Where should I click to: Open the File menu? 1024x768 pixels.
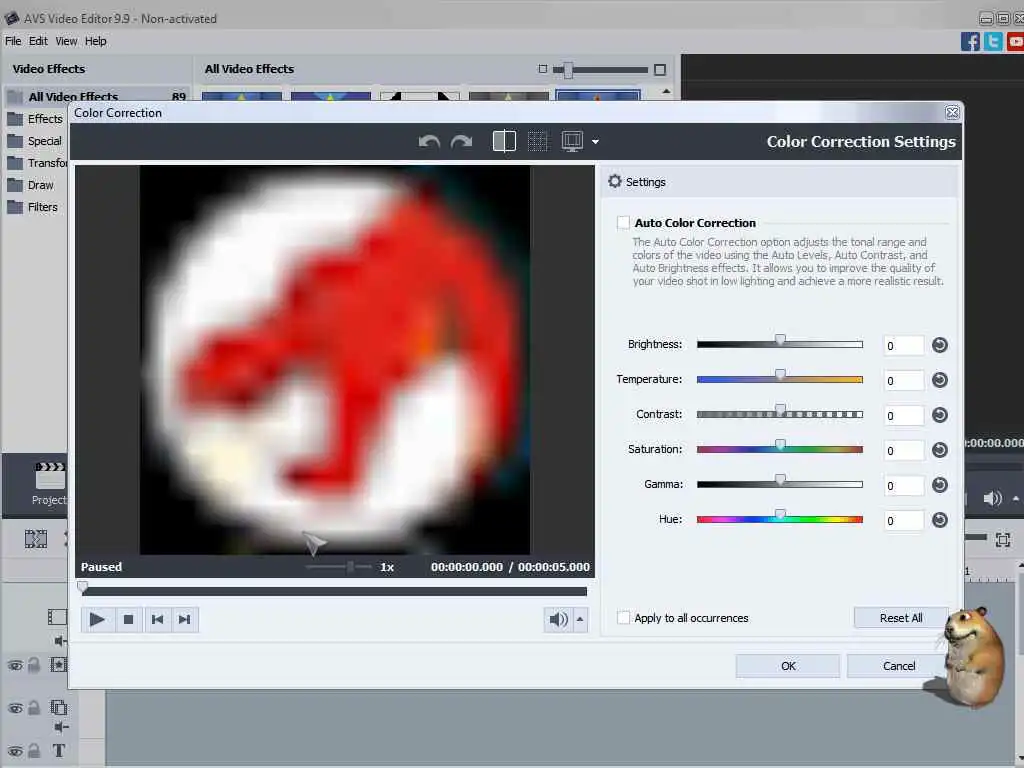(x=13, y=41)
